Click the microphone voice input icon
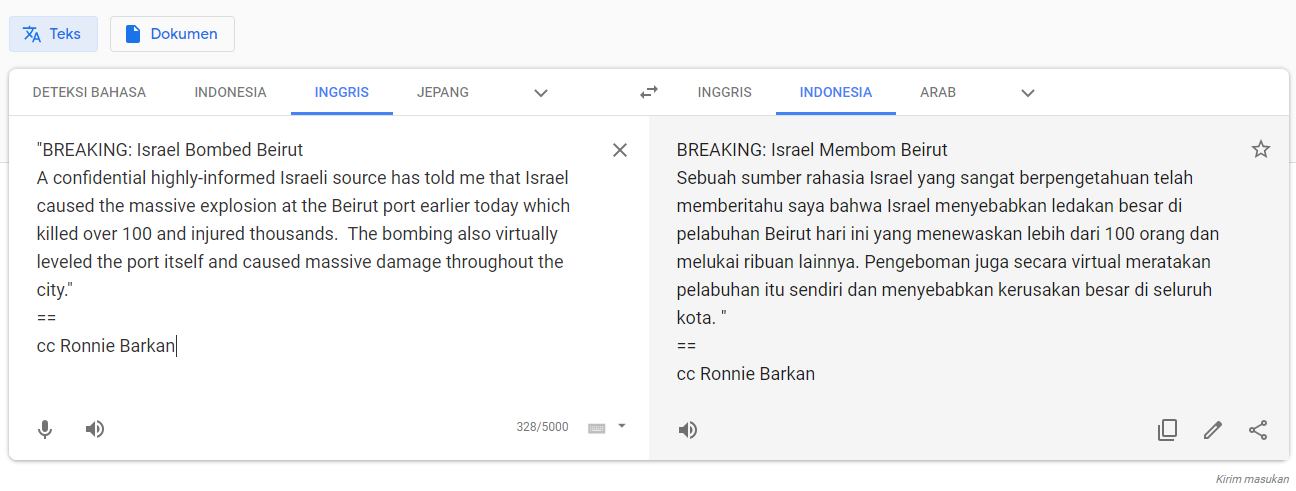This screenshot has height=491, width=1296. [45, 429]
